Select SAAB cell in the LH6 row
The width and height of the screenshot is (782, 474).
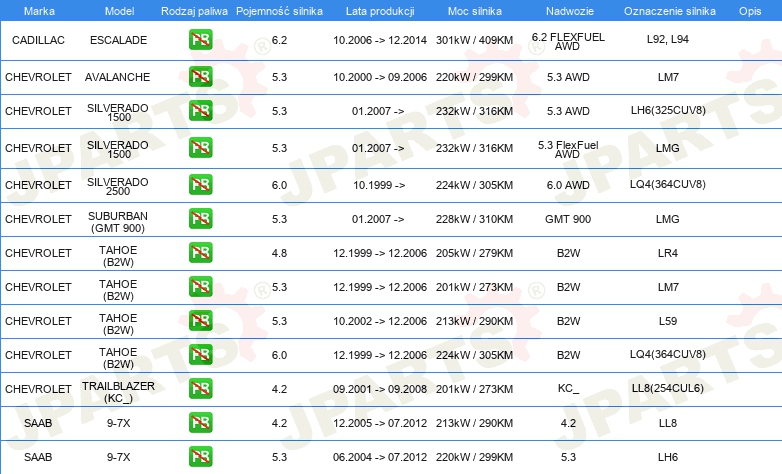tap(38, 457)
